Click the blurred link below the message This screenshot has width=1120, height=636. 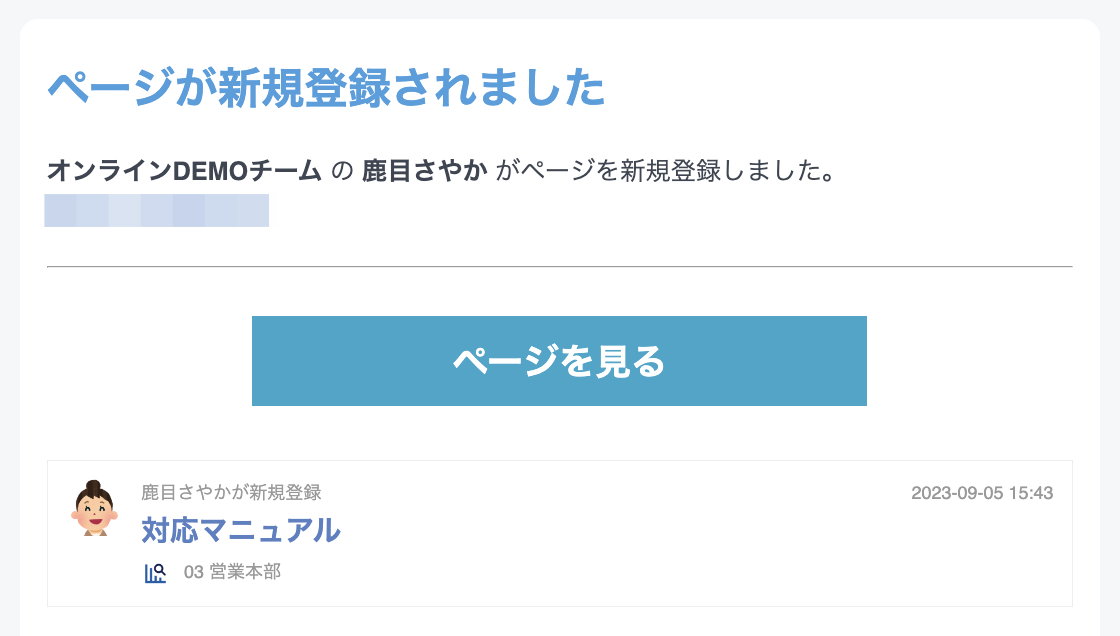(x=156, y=210)
